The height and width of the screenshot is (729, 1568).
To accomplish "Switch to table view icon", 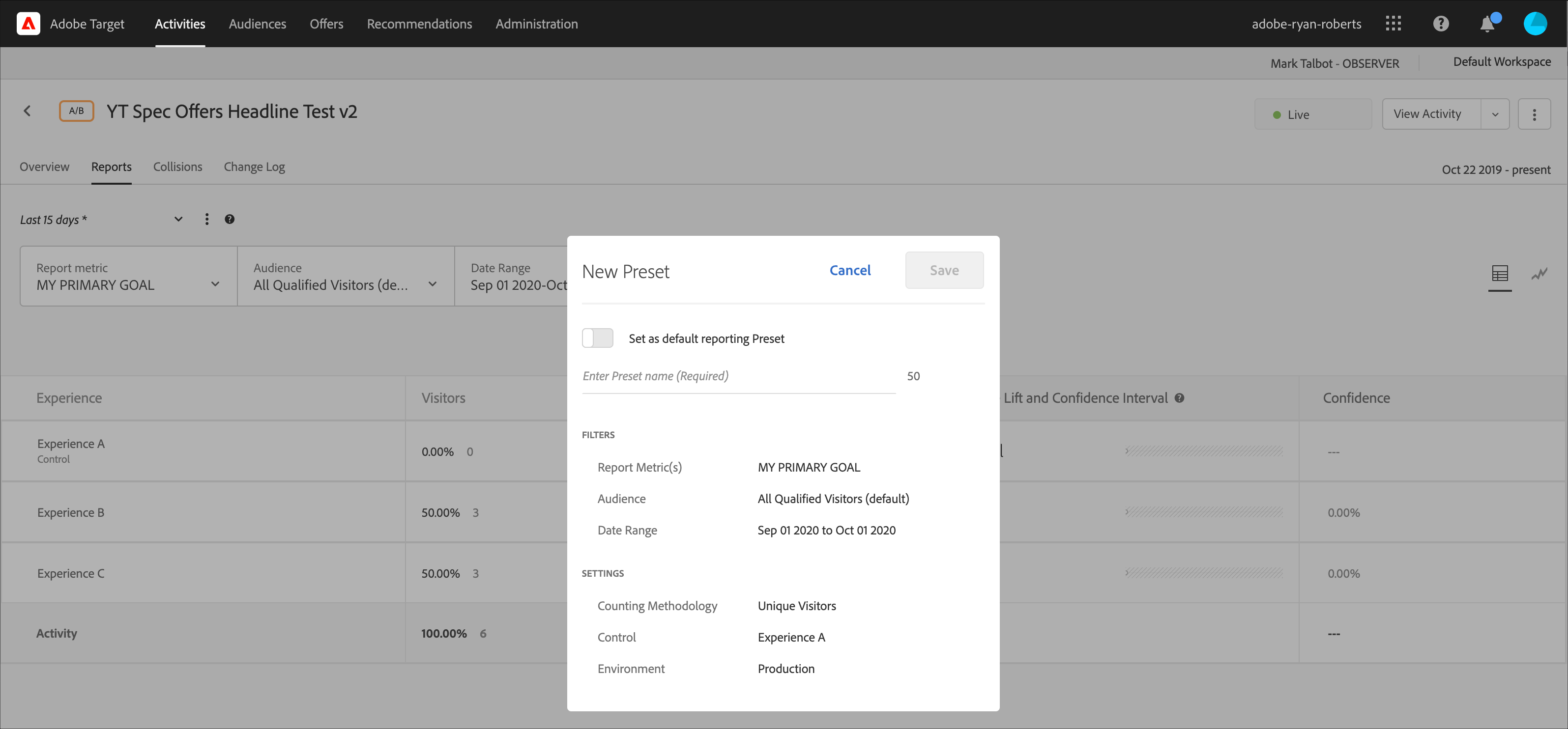I will coord(1500,274).
